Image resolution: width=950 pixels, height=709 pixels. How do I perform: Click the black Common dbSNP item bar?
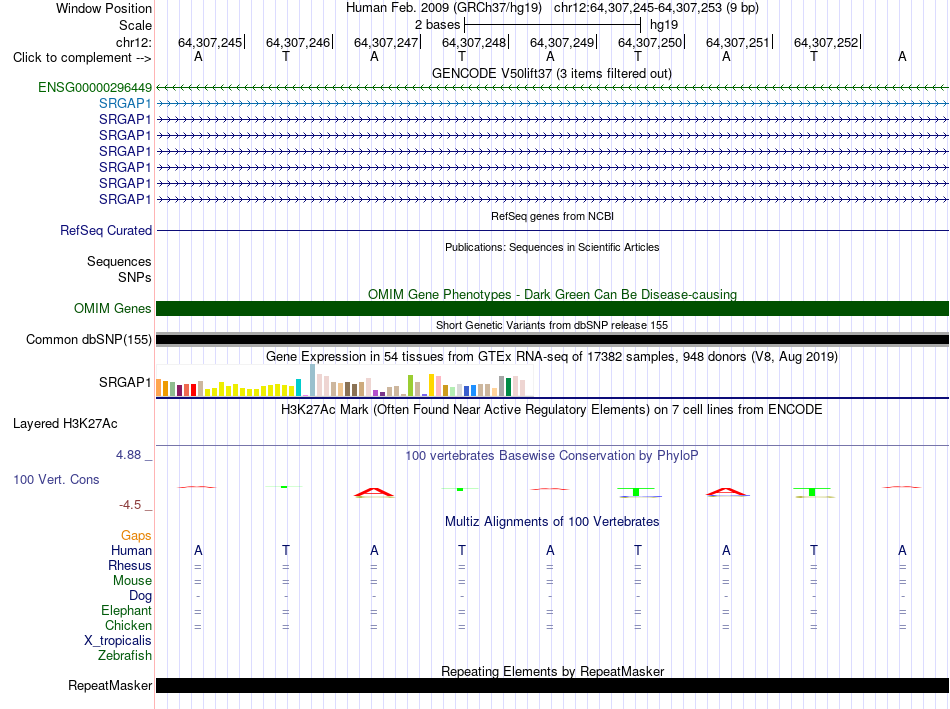click(x=552, y=339)
